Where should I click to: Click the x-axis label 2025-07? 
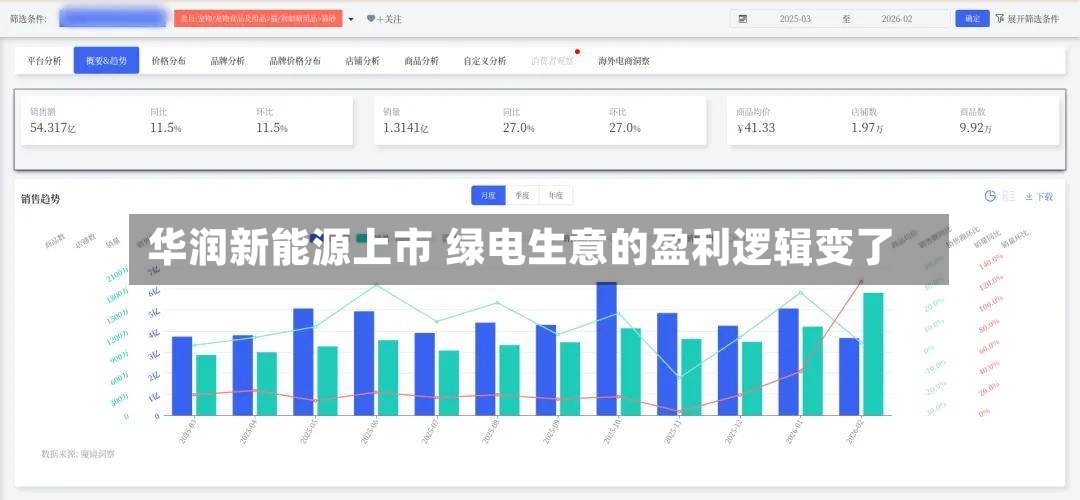pyautogui.click(x=428, y=431)
